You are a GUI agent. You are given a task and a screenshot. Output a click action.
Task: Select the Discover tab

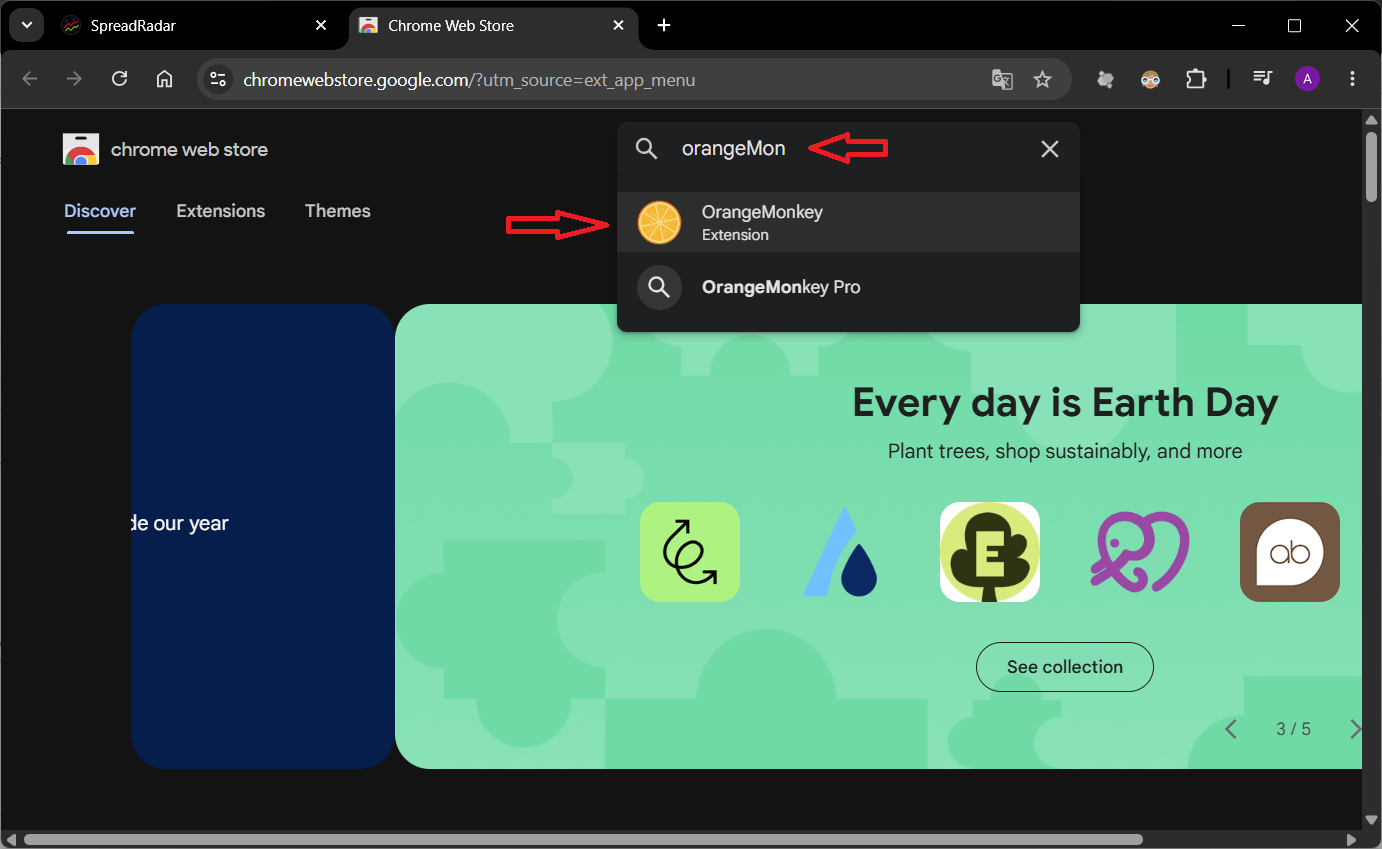click(x=100, y=211)
